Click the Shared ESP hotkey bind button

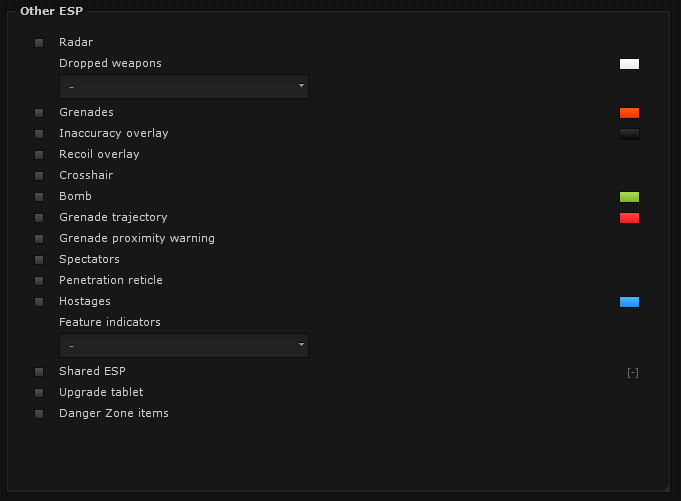click(x=632, y=373)
